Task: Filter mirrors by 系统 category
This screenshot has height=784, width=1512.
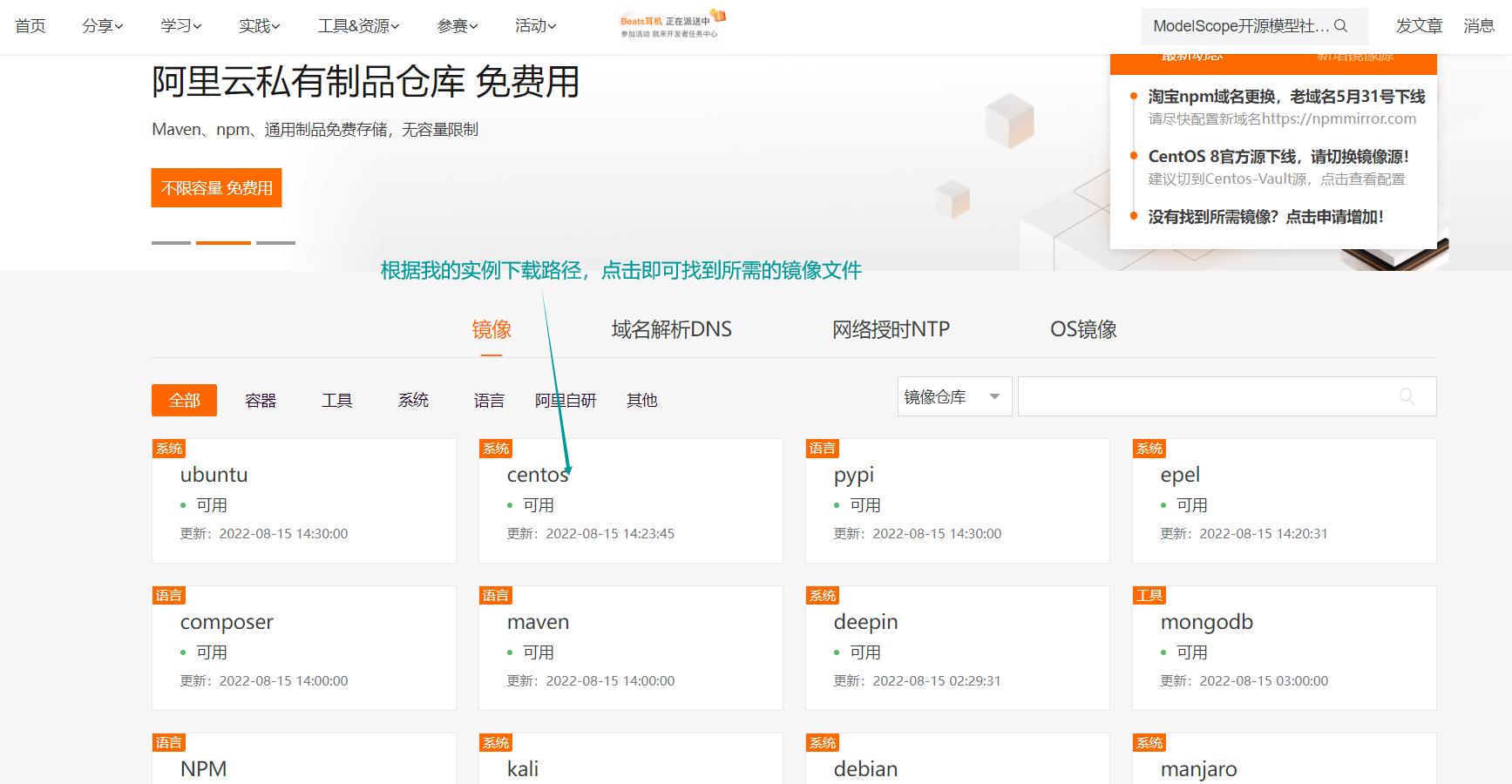Action: pyautogui.click(x=413, y=401)
